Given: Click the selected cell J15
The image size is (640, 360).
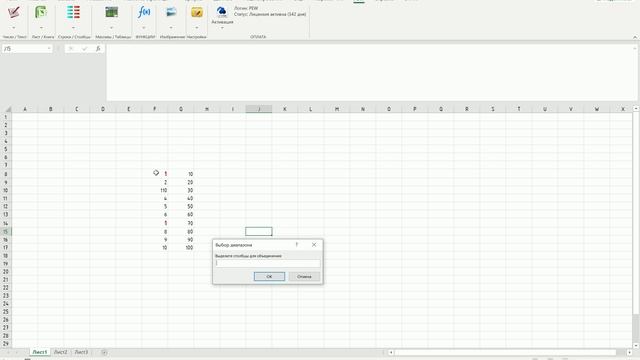Looking at the screenshot, I should click(259, 231).
